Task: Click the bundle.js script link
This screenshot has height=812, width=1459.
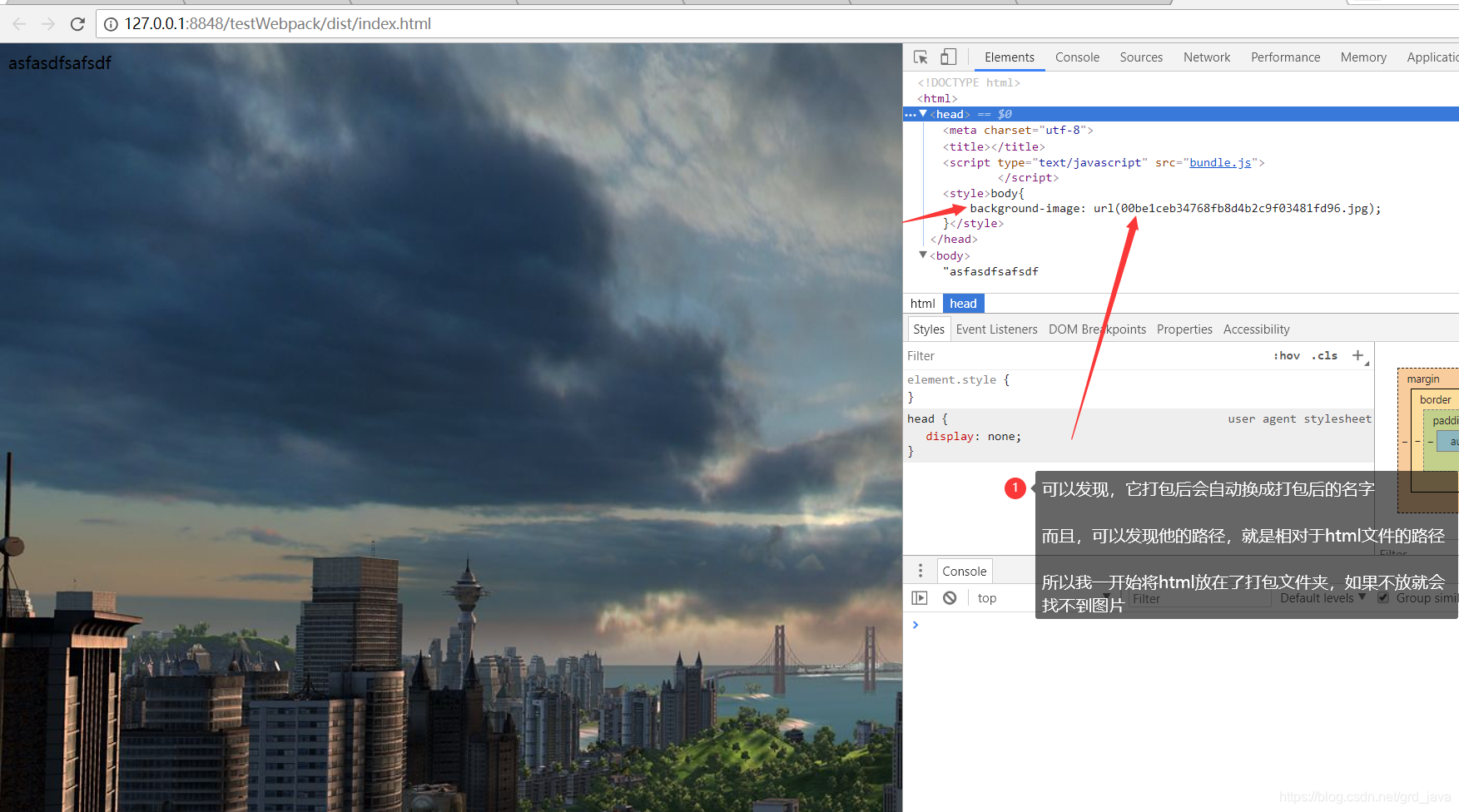Action: tap(1220, 162)
